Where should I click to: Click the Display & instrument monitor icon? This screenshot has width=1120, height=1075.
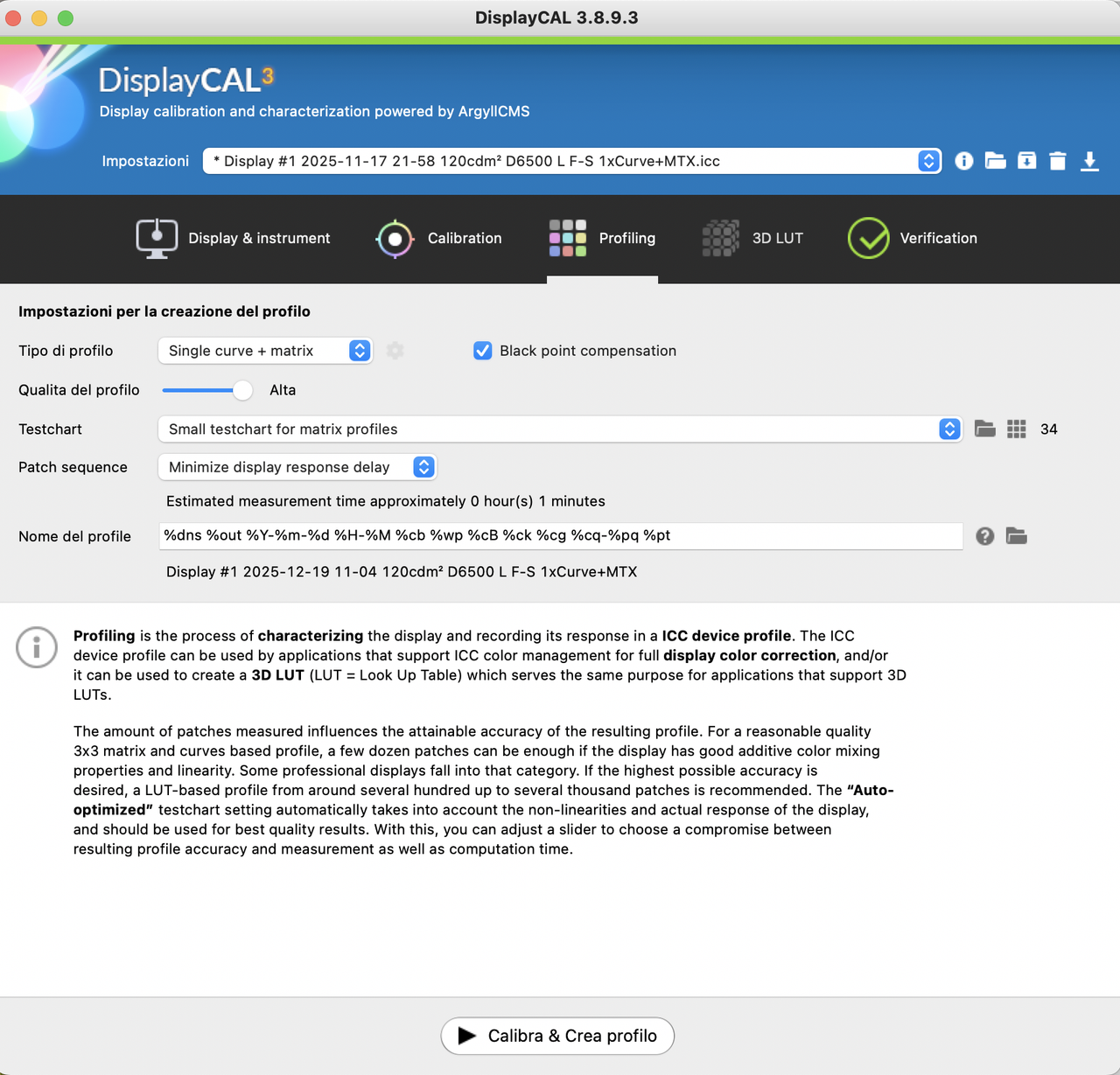pyautogui.click(x=157, y=238)
